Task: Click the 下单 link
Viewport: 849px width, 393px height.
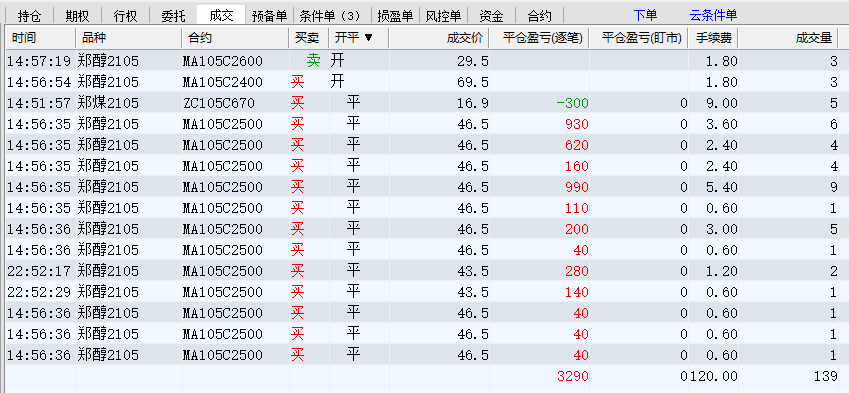Action: click(x=645, y=15)
